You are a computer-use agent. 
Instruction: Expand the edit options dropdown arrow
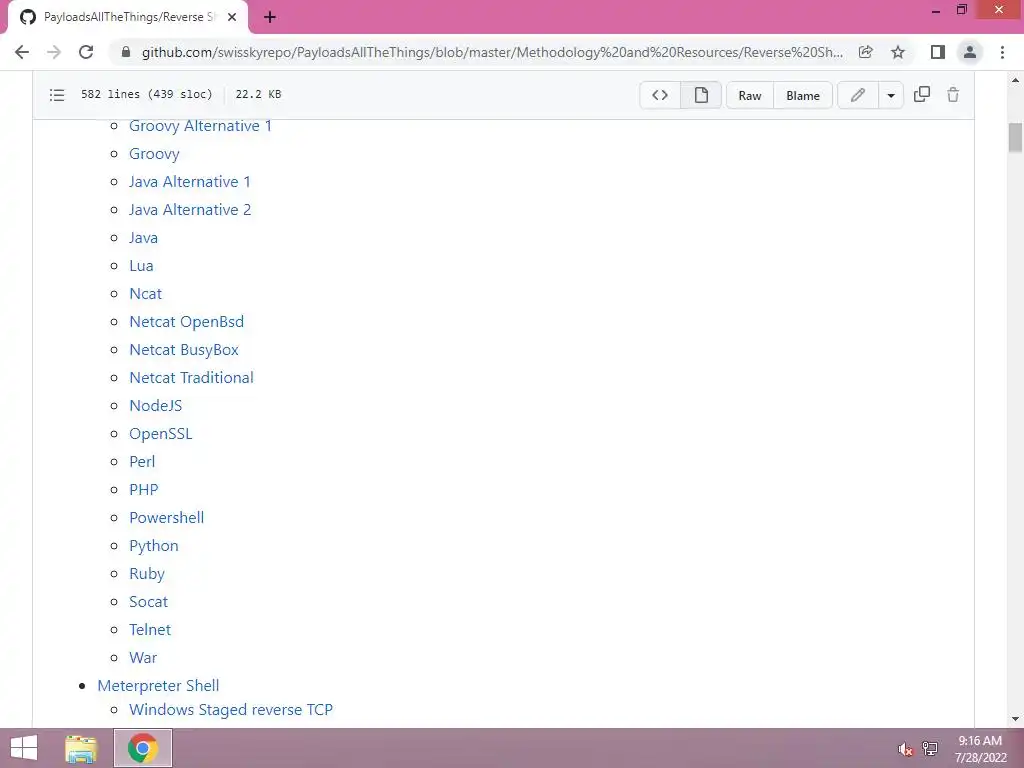coord(891,95)
